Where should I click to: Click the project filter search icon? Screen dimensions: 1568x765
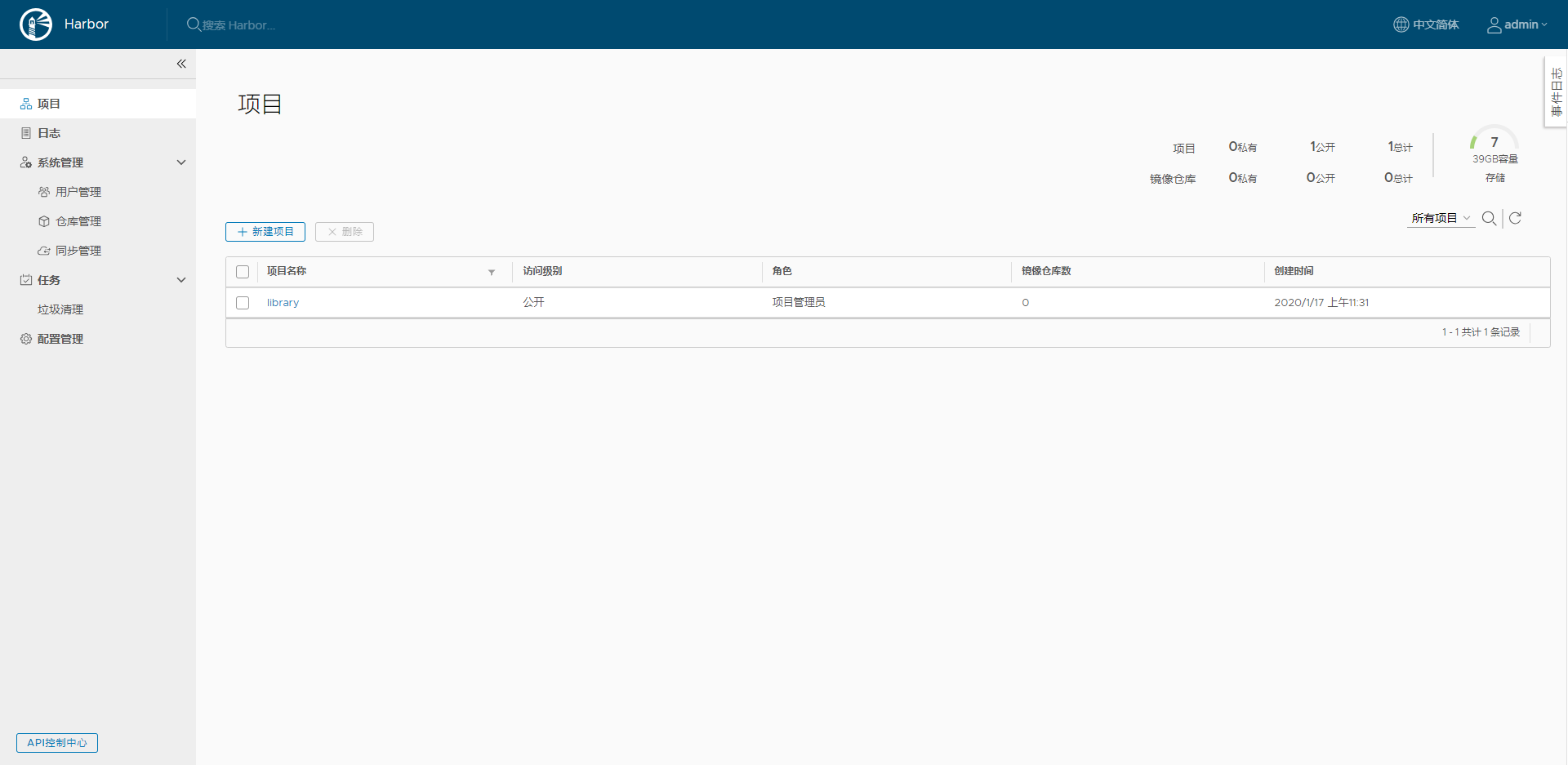[1490, 218]
